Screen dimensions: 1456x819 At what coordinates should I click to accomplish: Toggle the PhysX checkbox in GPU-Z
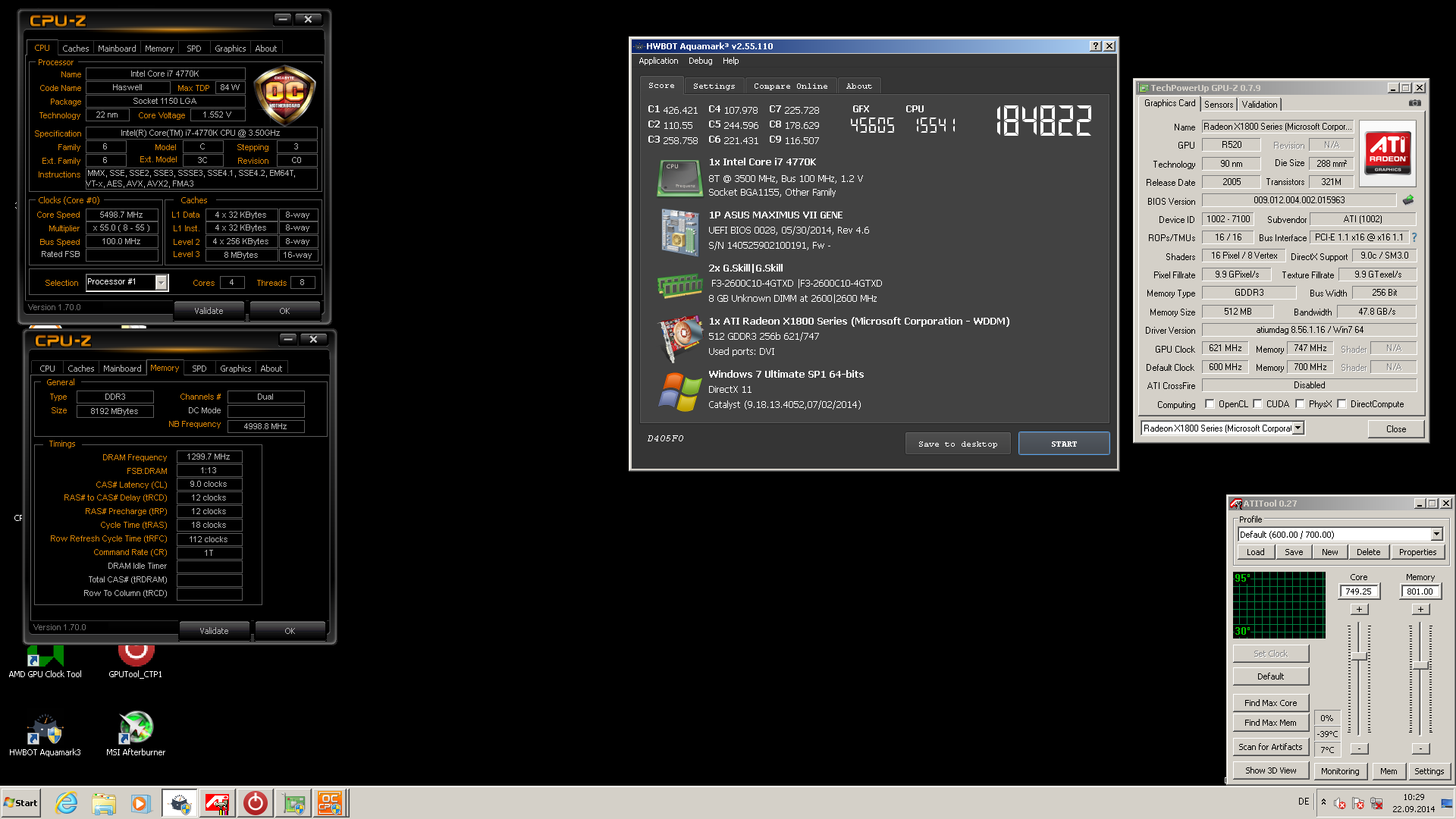(x=1300, y=404)
